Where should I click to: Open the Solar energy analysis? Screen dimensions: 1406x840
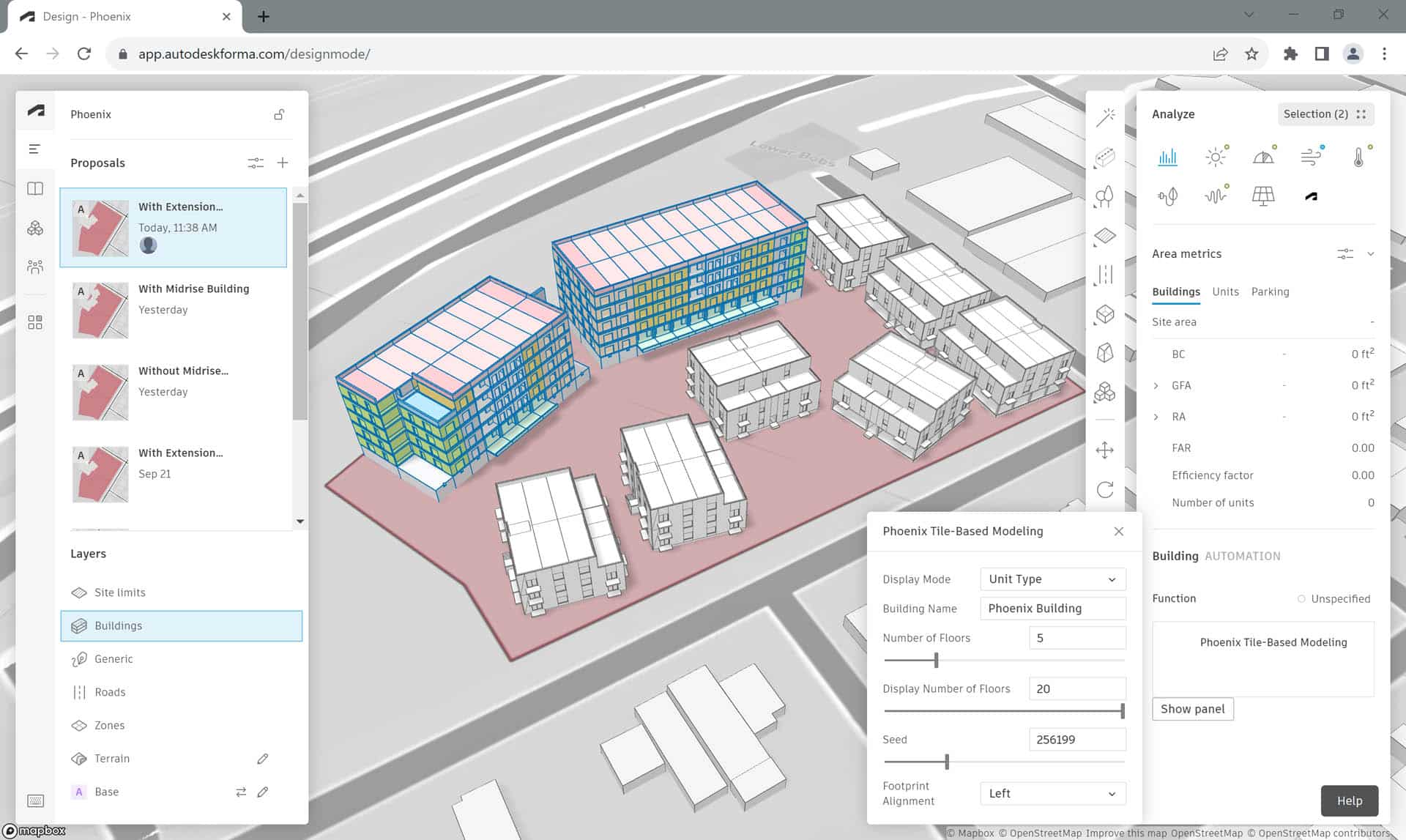(x=1264, y=196)
